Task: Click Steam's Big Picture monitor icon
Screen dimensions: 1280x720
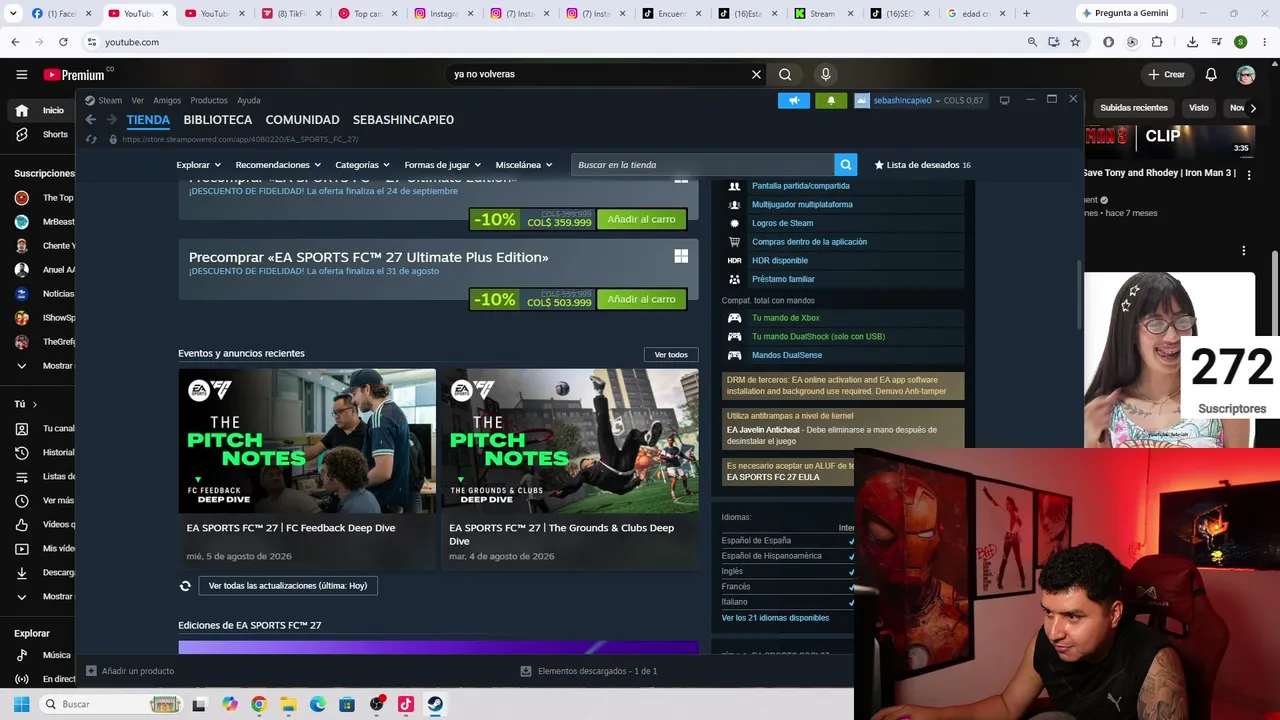Action: pyautogui.click(x=1004, y=100)
